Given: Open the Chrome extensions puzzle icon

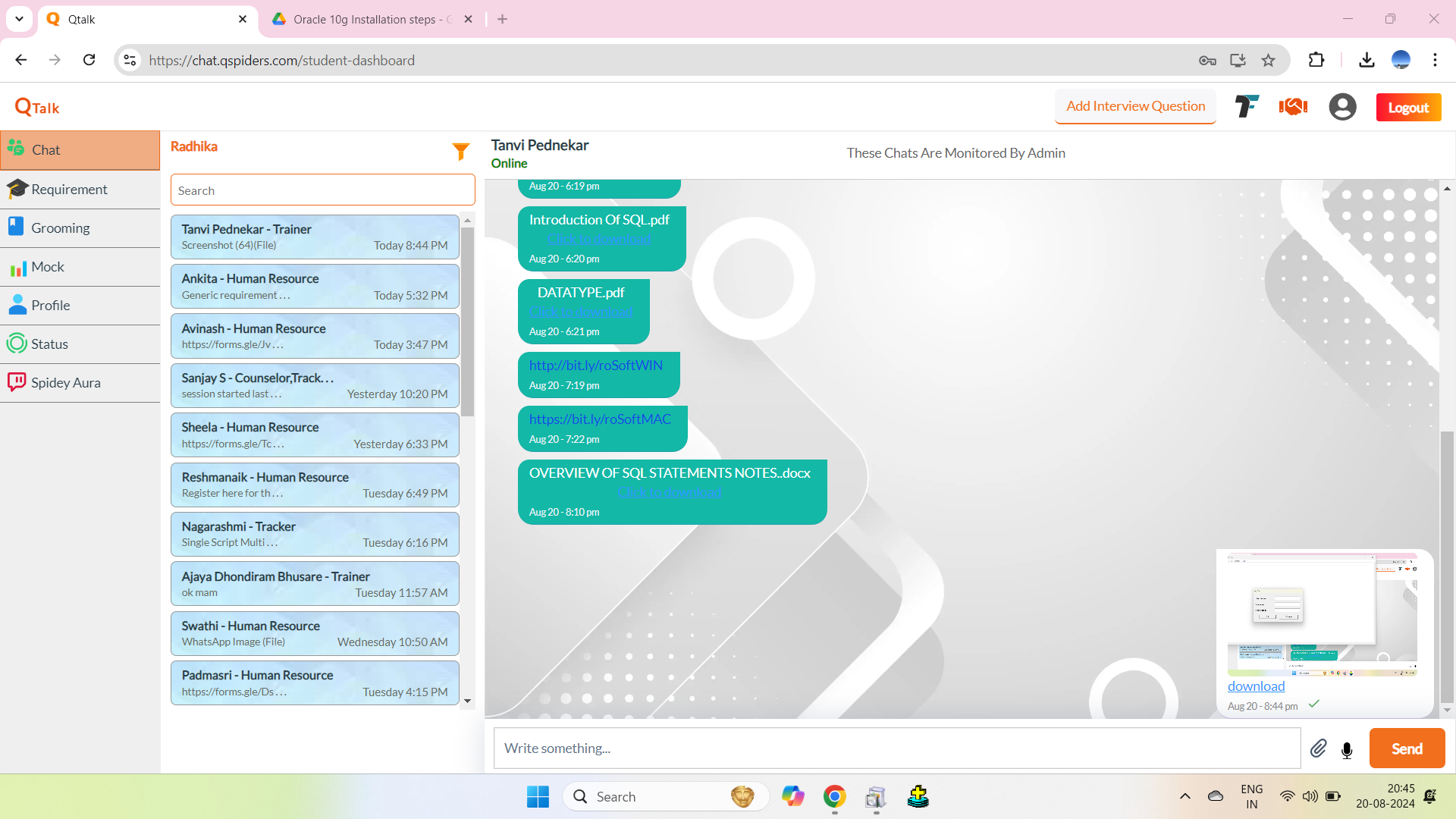Looking at the screenshot, I should [x=1316, y=61].
